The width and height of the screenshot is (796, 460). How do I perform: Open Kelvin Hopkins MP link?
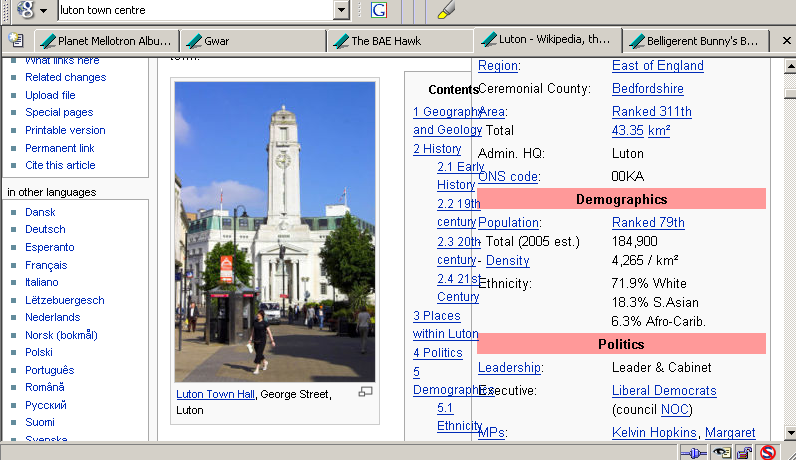click(x=654, y=433)
